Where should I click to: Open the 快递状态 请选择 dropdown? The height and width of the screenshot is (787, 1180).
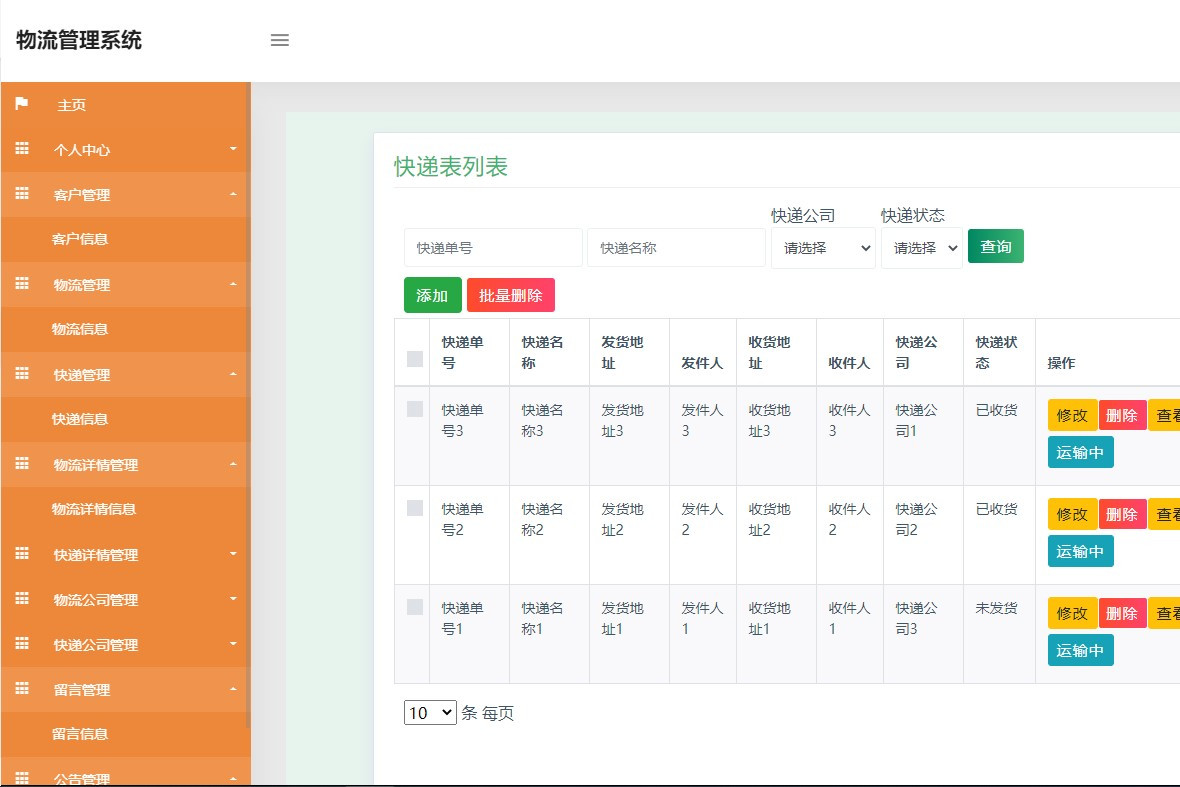pos(922,248)
